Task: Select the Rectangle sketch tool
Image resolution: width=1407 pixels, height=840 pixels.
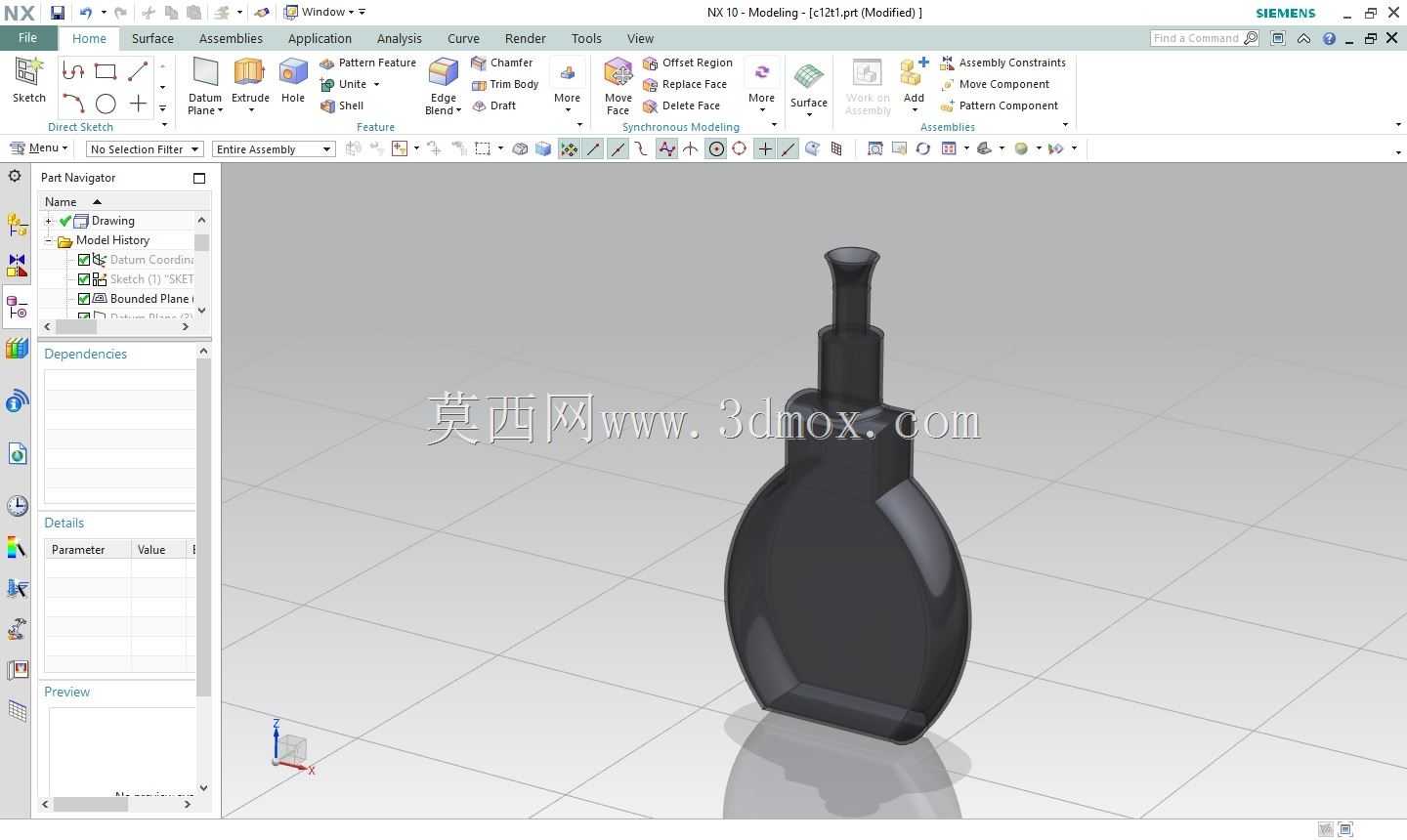Action: coord(106,71)
